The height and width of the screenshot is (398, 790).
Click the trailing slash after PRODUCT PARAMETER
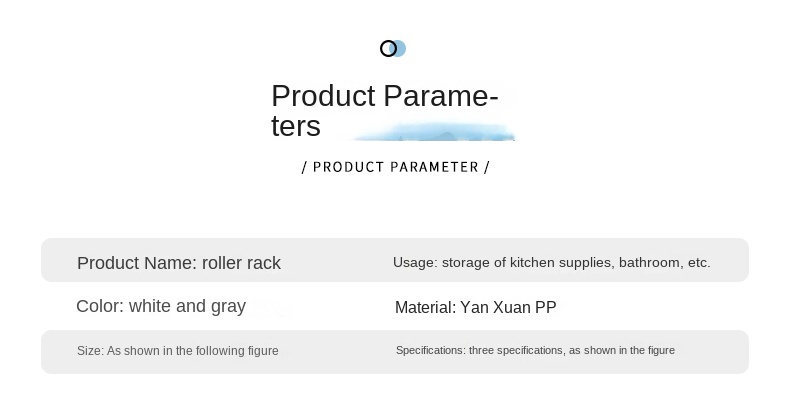tap(487, 167)
